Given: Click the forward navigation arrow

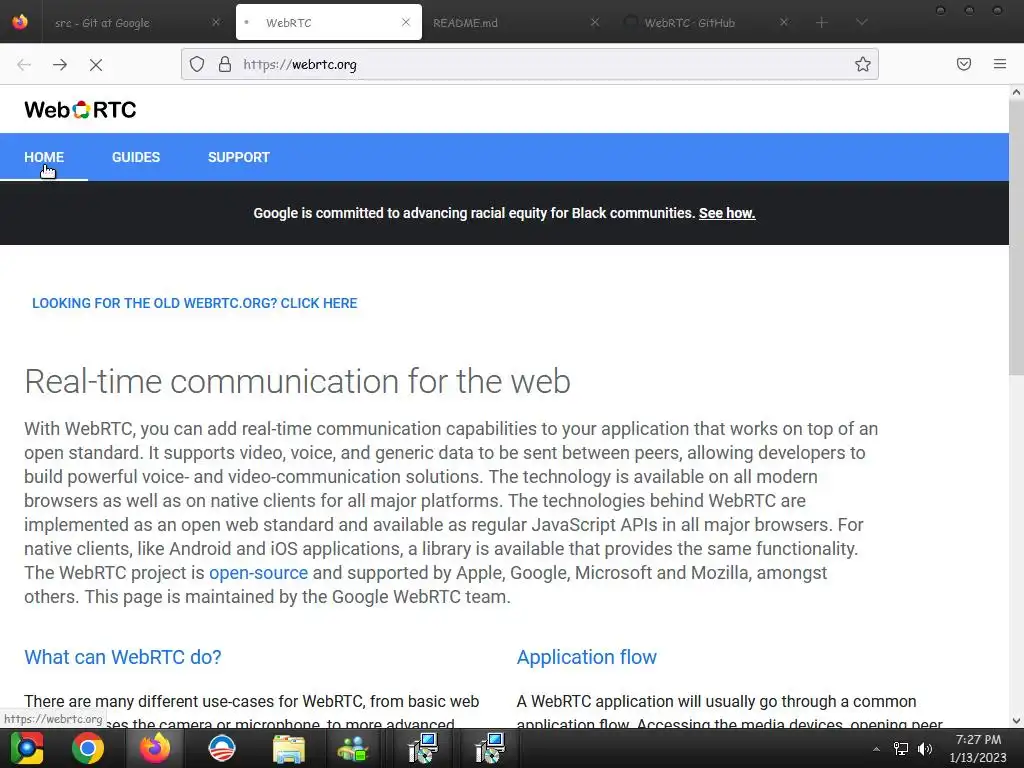Looking at the screenshot, I should coord(60,65).
